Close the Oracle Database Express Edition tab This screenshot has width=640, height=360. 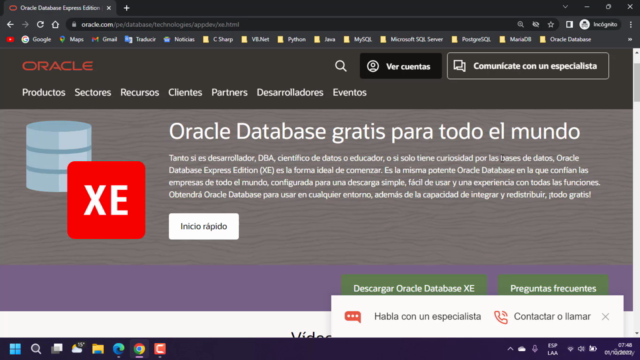pos(109,8)
